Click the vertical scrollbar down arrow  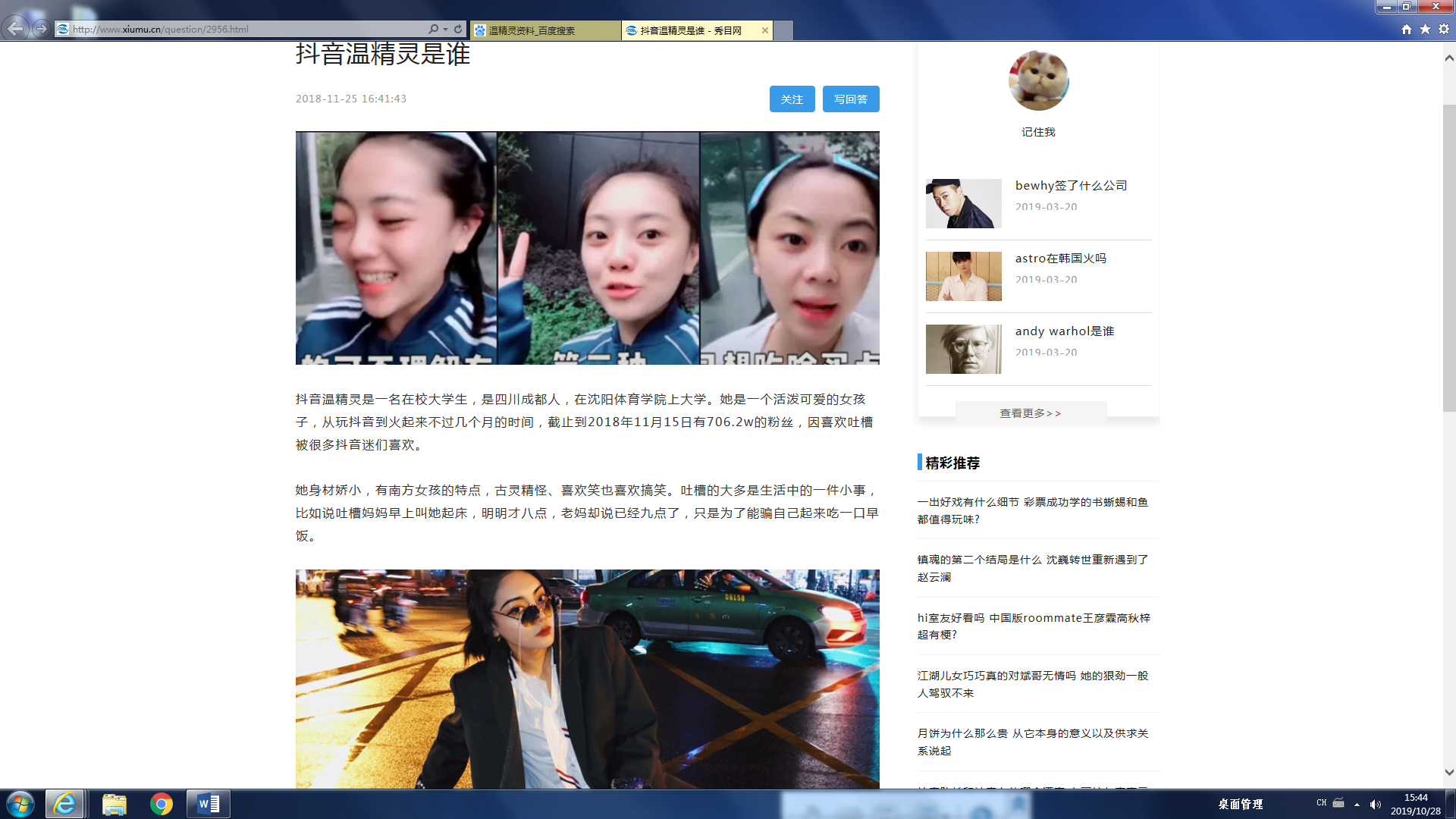pyautogui.click(x=1449, y=772)
